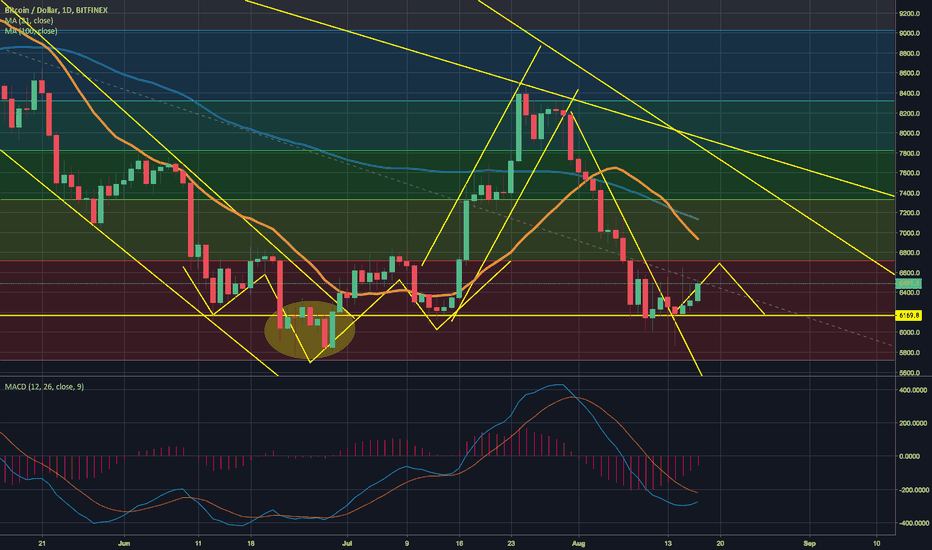Click the MACD 200.0000 axis label
Viewport: 932px width, 550px height.
[x=913, y=423]
